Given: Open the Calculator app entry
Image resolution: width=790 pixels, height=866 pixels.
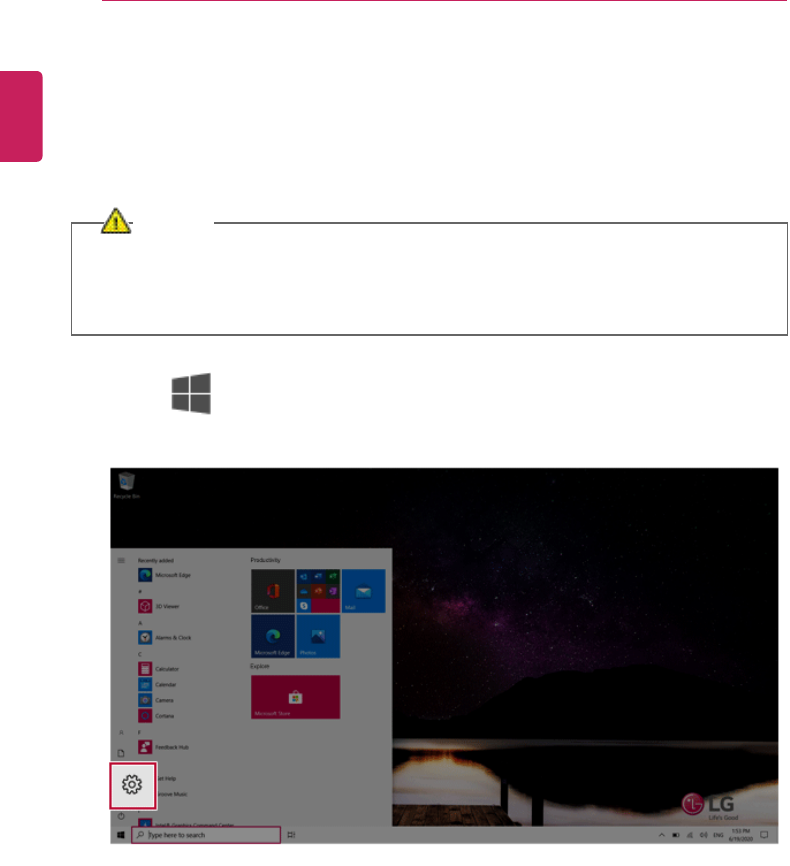Looking at the screenshot, I should [x=159, y=669].
